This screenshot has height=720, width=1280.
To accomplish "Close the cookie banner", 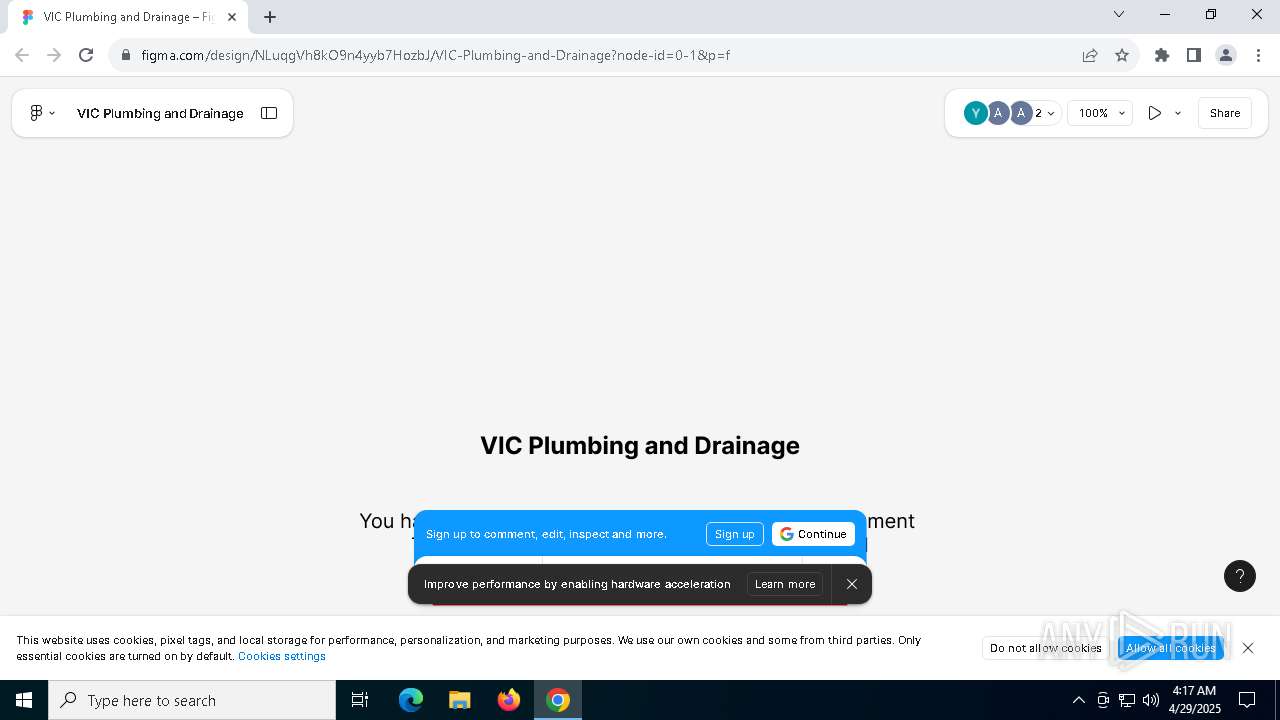I will (x=1248, y=648).
